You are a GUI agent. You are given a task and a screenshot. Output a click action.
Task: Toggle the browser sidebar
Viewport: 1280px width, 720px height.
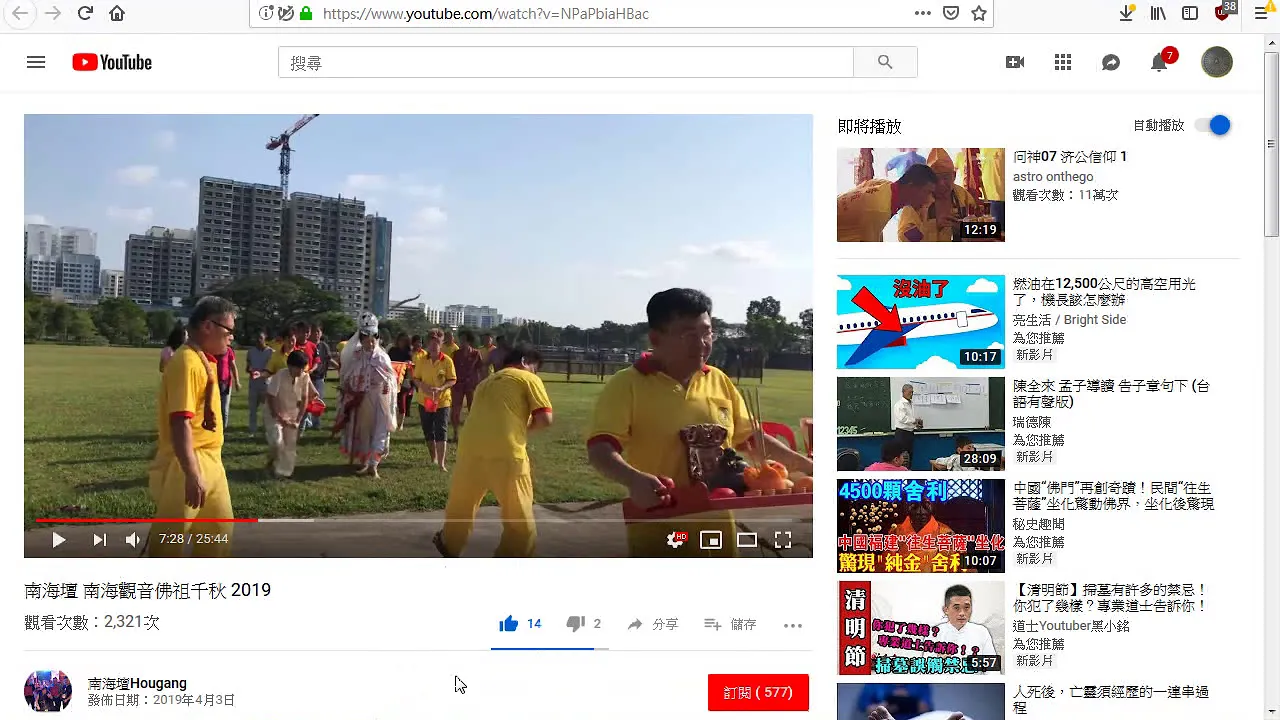1190,13
